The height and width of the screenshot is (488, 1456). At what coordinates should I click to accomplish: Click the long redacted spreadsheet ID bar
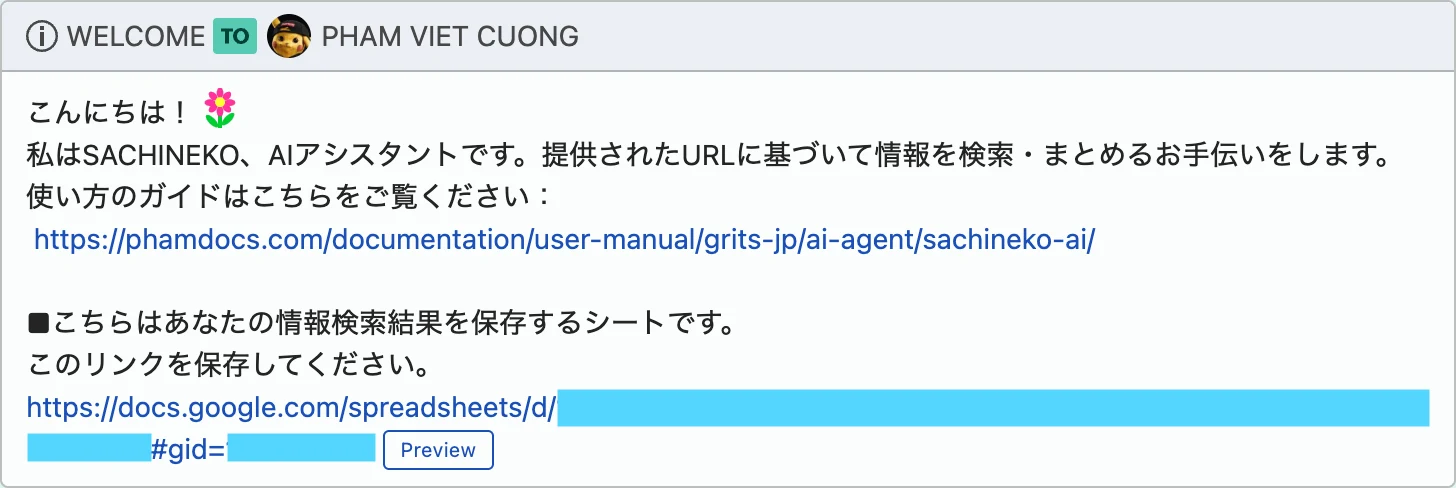click(x=992, y=408)
